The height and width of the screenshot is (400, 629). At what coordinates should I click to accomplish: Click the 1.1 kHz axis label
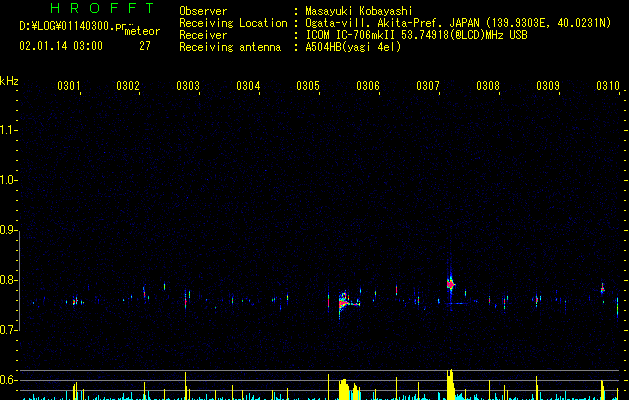tap(7, 130)
